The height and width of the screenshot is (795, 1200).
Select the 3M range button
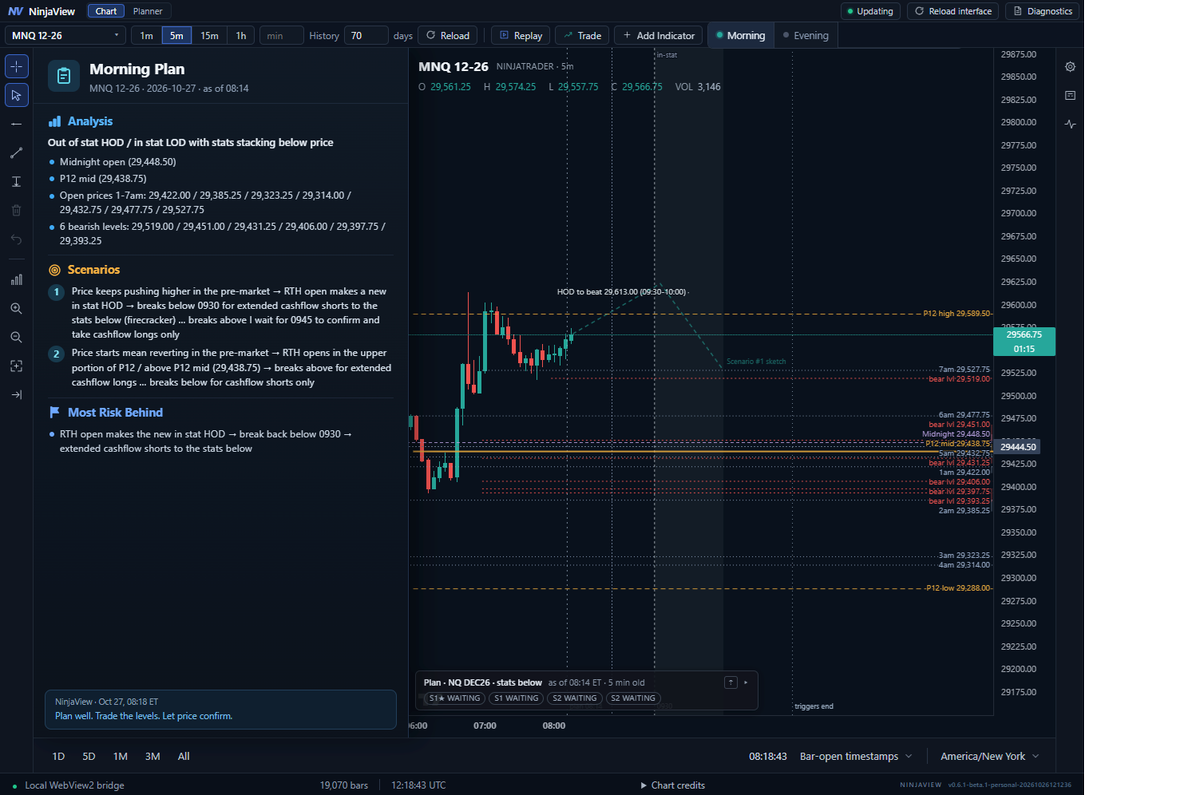click(x=152, y=756)
